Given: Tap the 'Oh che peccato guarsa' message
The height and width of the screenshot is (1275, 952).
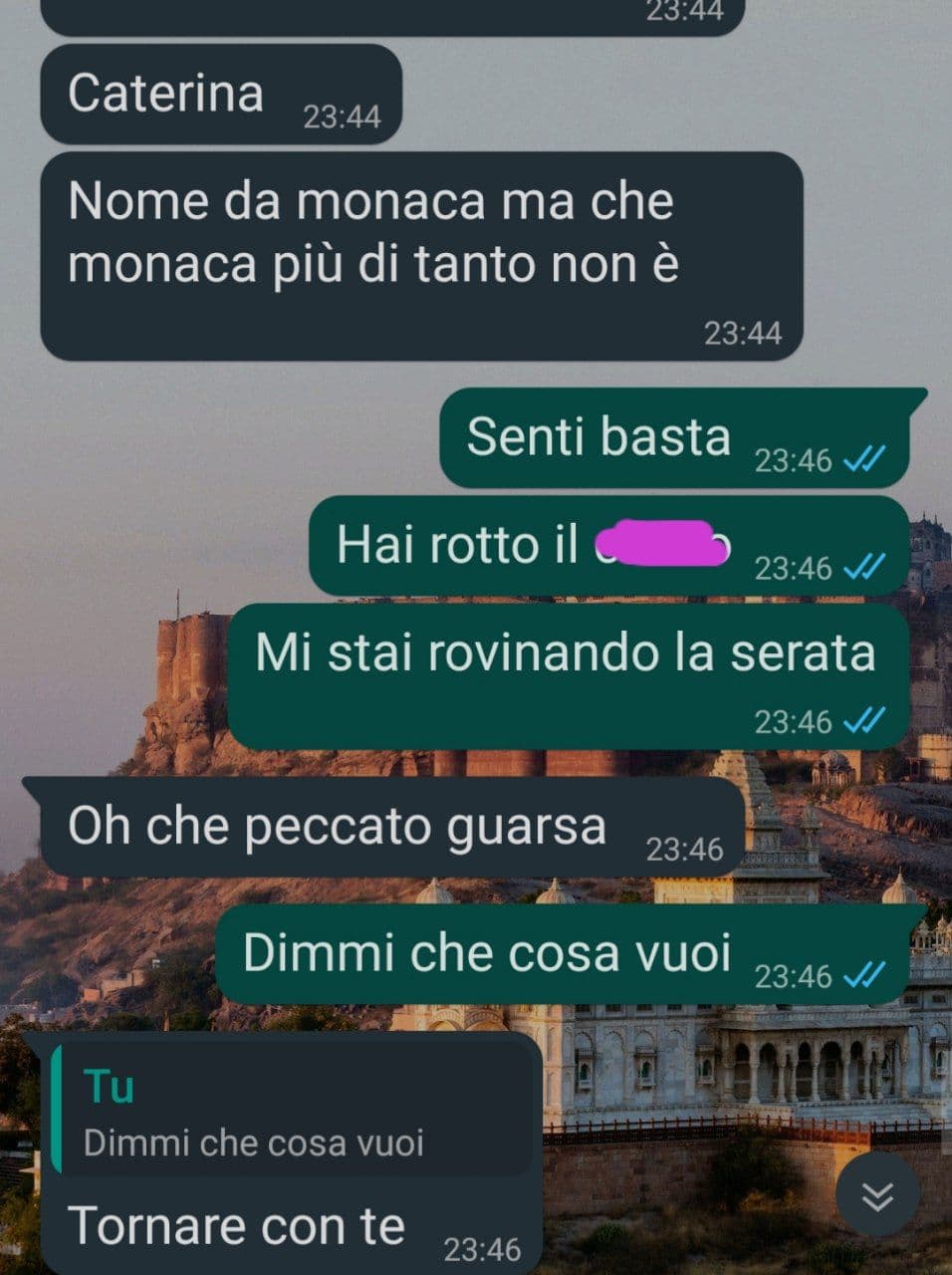Looking at the screenshot, I should point(383,827).
